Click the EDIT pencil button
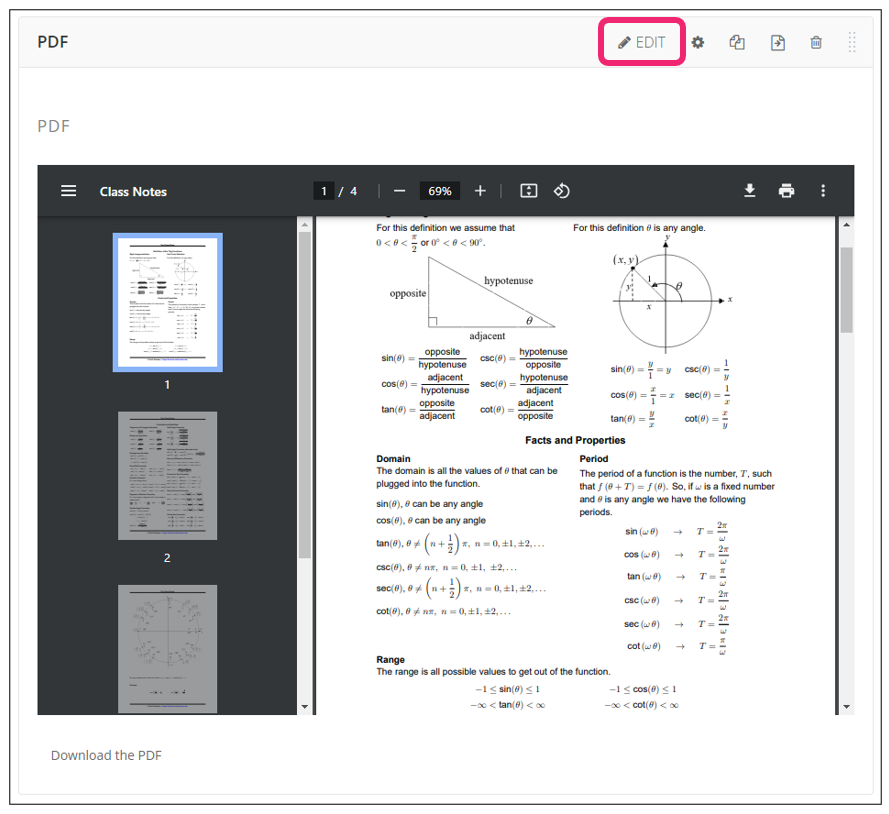This screenshot has width=889, height=814. [x=641, y=42]
